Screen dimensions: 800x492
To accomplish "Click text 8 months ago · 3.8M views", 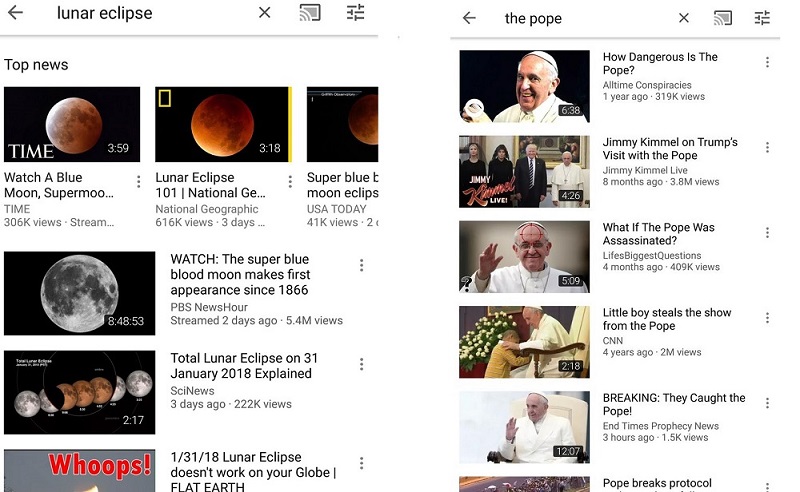I will 661,182.
